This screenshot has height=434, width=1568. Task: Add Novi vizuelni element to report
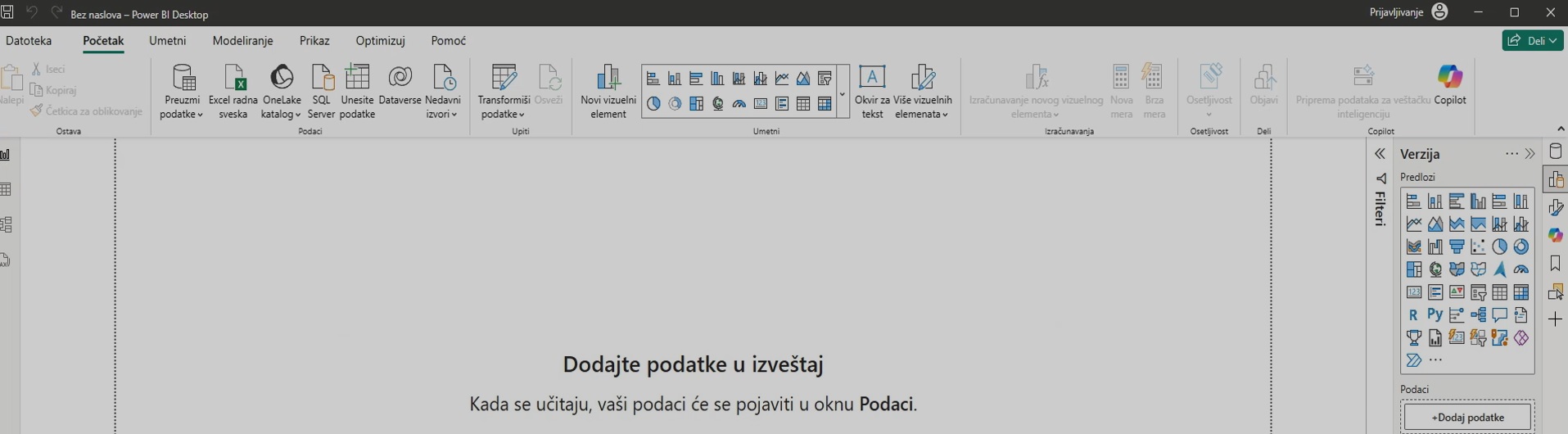tap(608, 91)
